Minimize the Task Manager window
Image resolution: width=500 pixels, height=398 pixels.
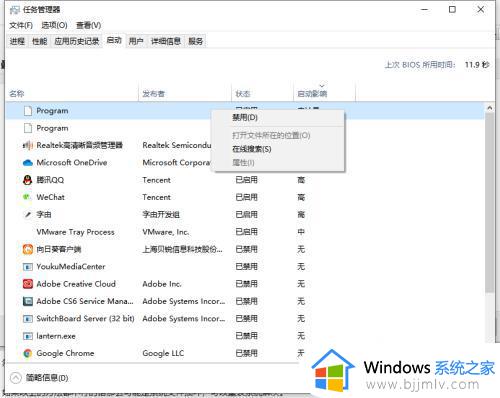424,10
